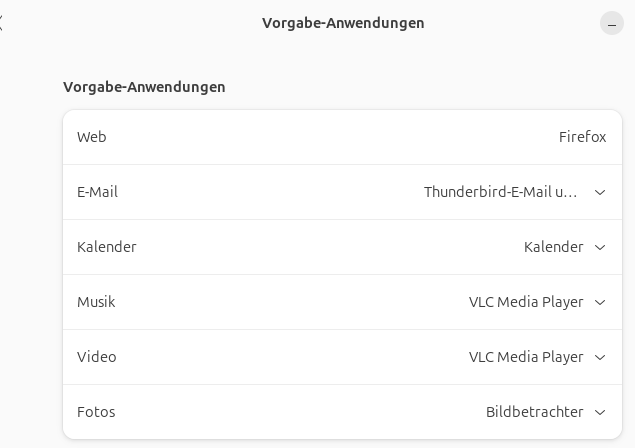Select the Firefox value in Web row

(582, 137)
